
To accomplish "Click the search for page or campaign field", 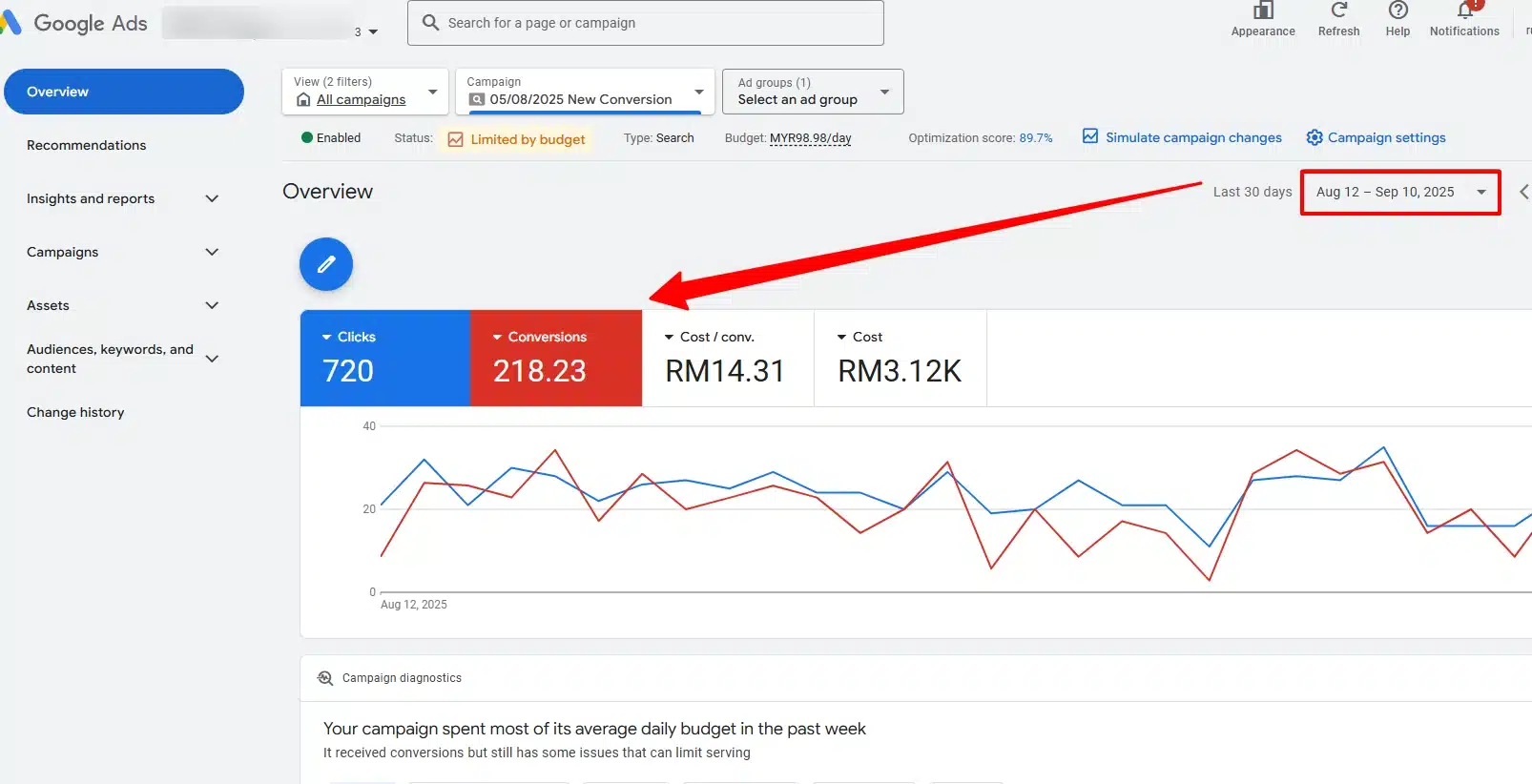I will pos(646,23).
